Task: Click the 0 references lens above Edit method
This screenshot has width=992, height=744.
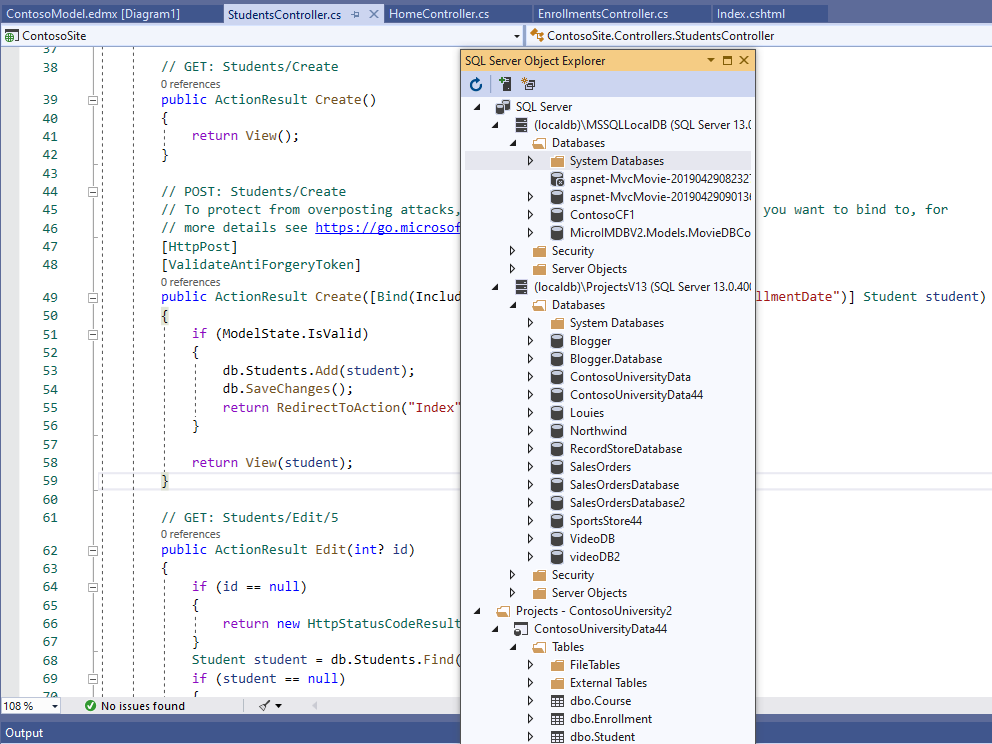Action: [x=190, y=534]
